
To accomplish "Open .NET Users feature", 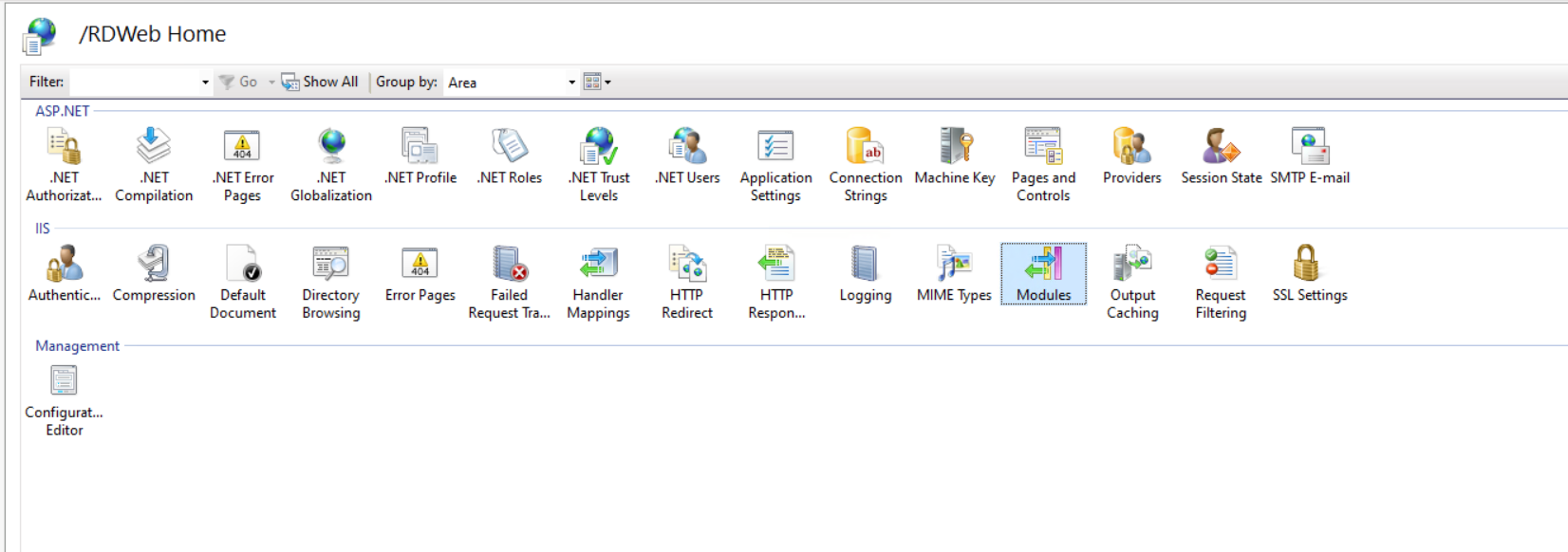I will tap(687, 156).
